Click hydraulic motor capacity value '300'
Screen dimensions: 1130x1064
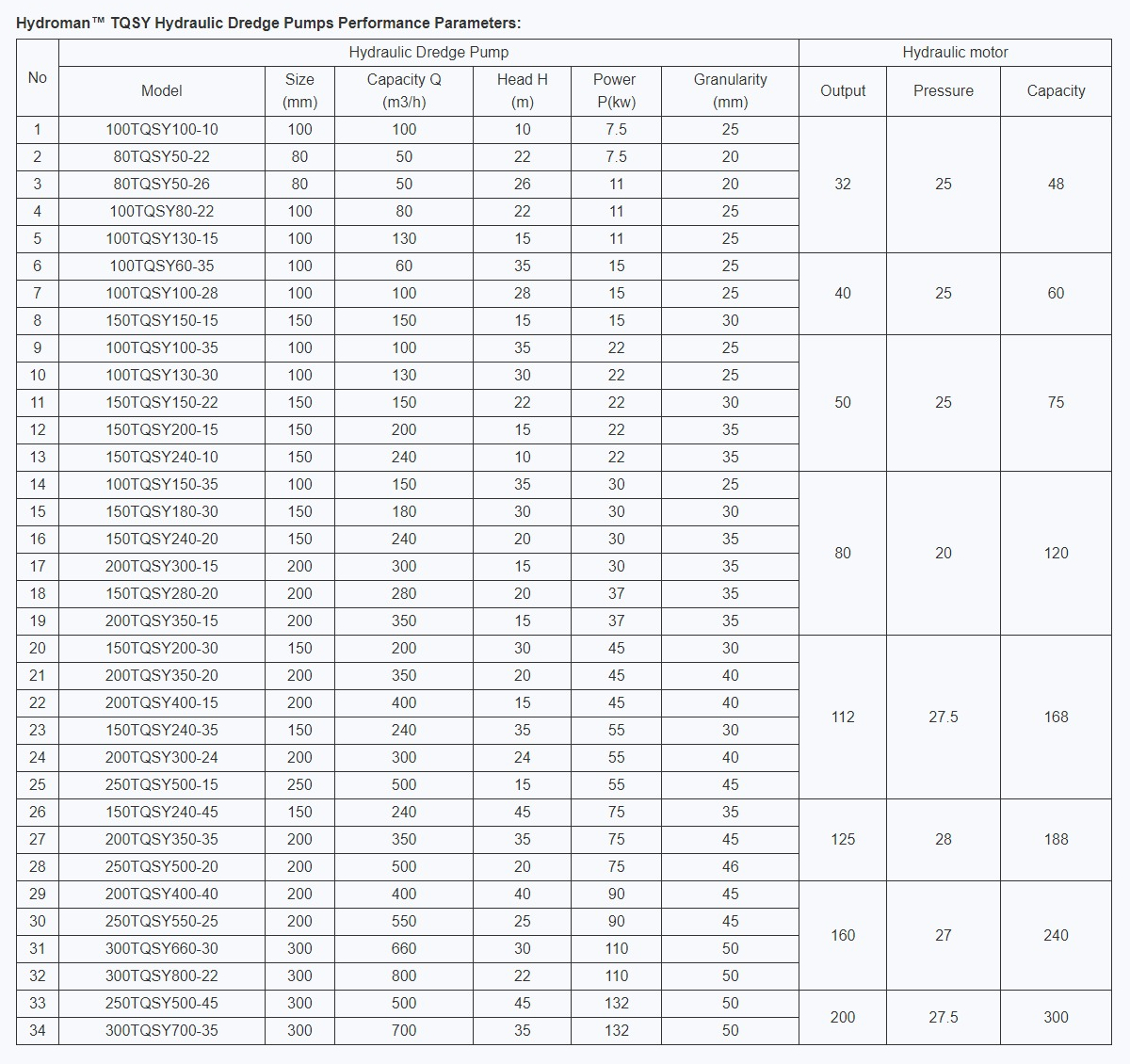[x=1056, y=1018]
